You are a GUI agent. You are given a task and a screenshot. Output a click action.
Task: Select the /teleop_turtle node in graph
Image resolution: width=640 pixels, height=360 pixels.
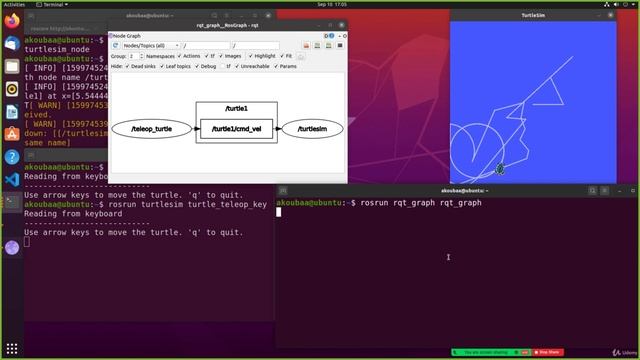151,129
